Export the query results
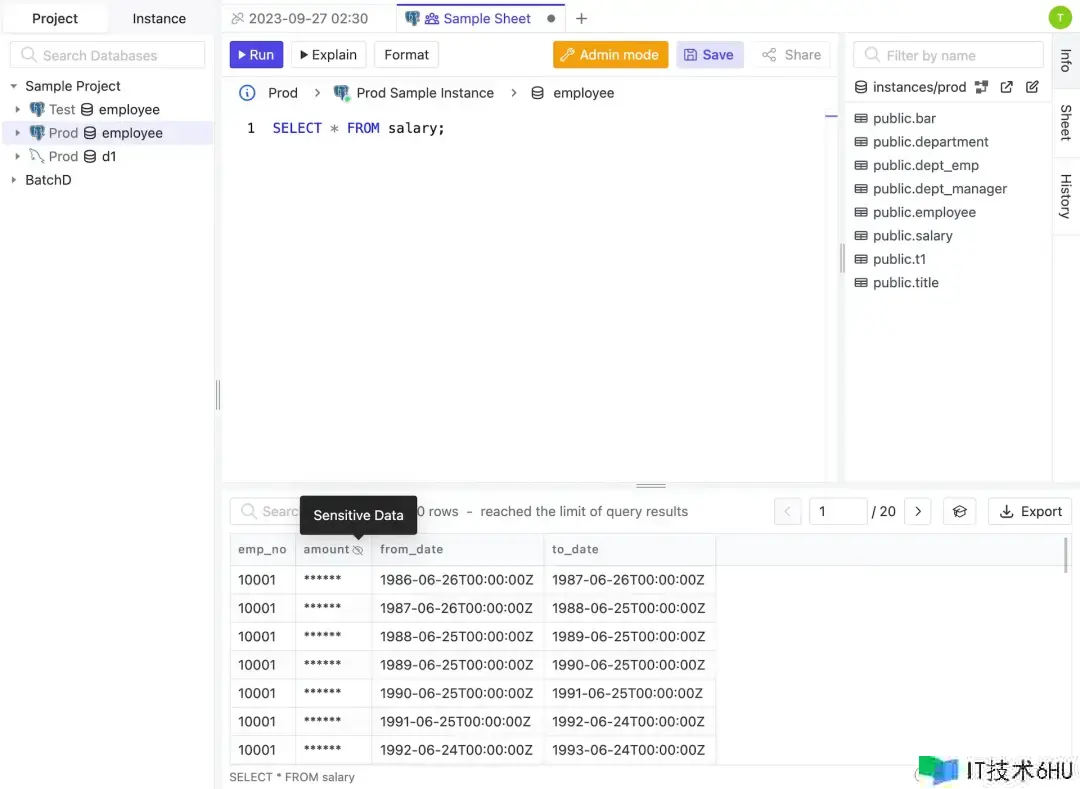 1030,512
